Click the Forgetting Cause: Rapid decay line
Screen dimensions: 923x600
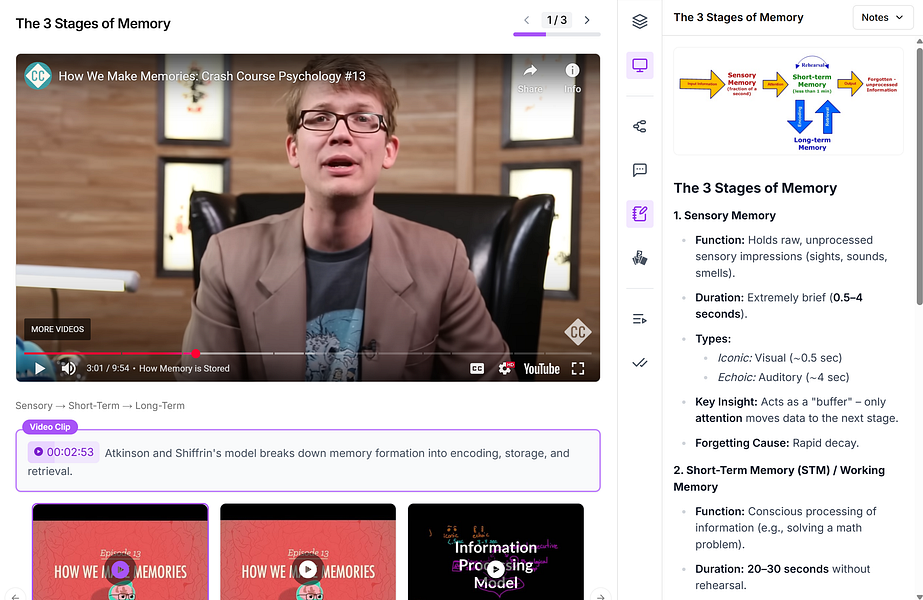point(777,443)
